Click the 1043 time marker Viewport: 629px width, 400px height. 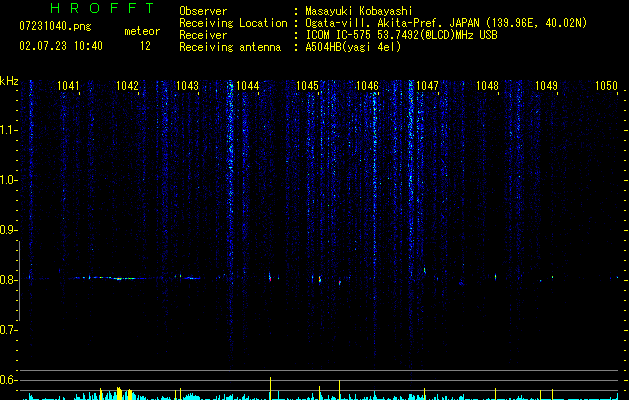click(x=187, y=86)
